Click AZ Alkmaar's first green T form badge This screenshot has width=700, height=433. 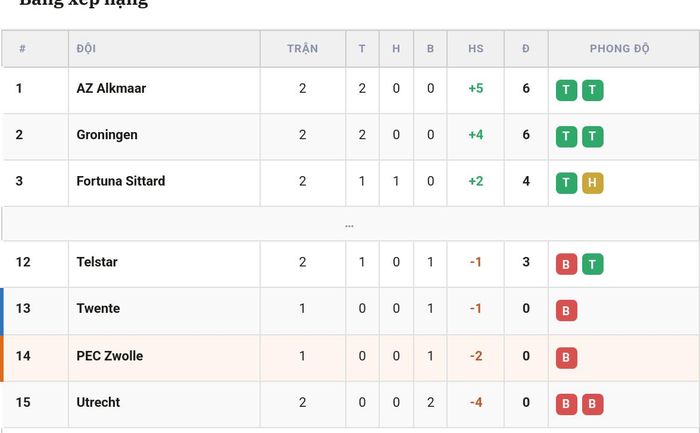pos(566,90)
